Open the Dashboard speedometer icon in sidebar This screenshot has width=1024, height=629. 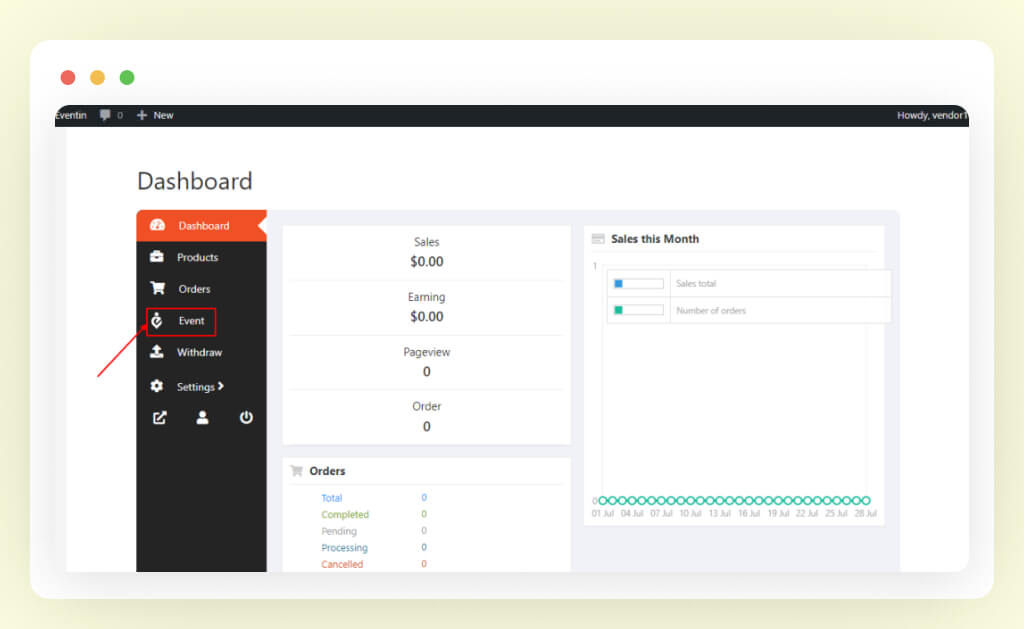pyautogui.click(x=157, y=225)
